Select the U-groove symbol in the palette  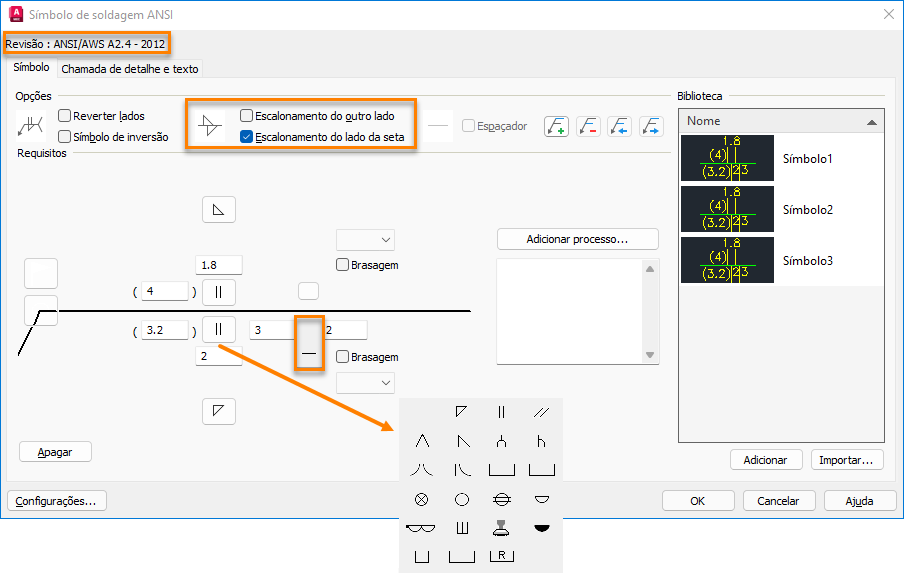[x=502, y=442]
